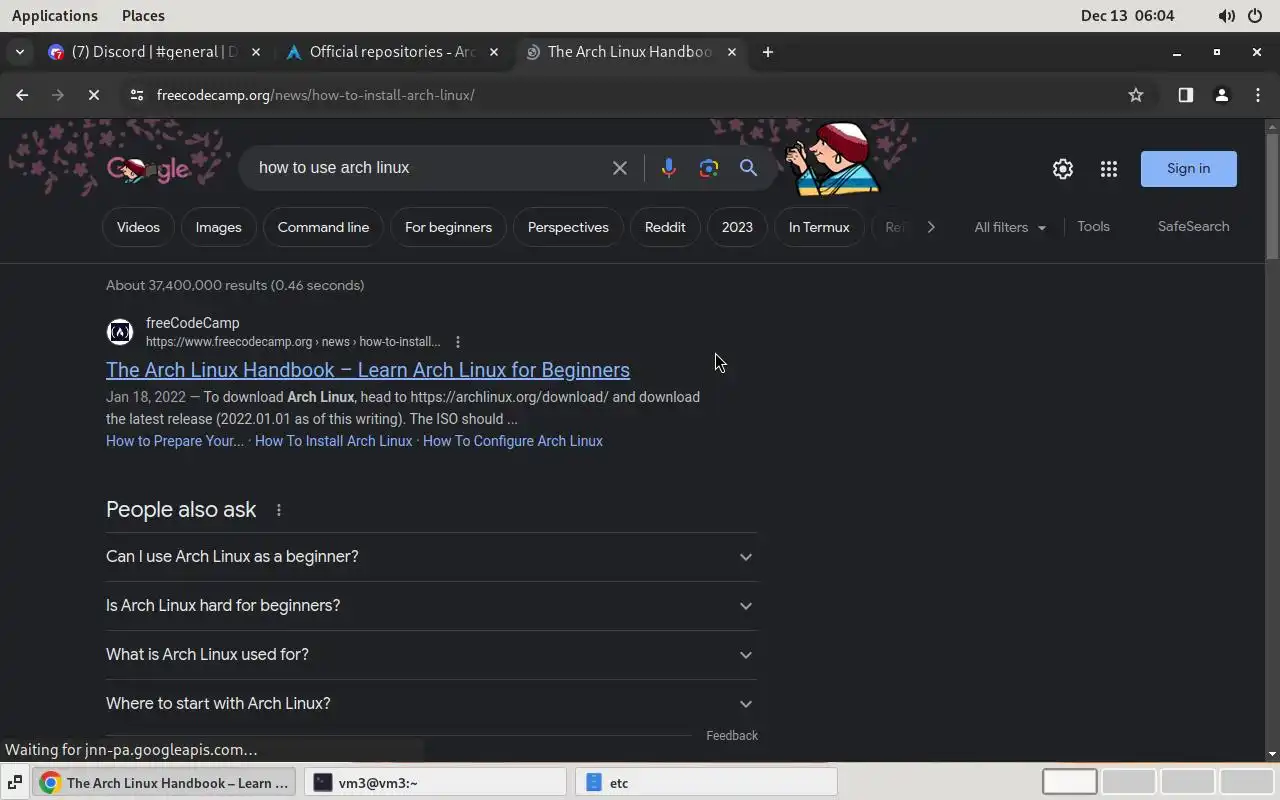Switch to the Discord #general tab
Viewport: 1280px width, 800px height.
[x=156, y=52]
